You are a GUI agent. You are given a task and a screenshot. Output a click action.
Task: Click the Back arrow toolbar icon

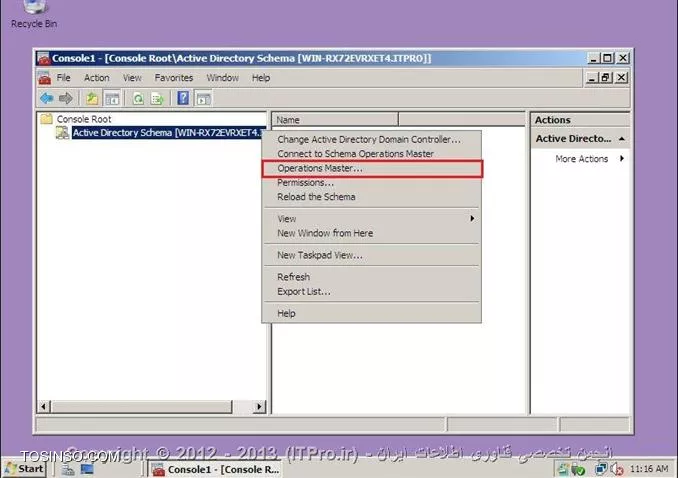tap(47, 99)
